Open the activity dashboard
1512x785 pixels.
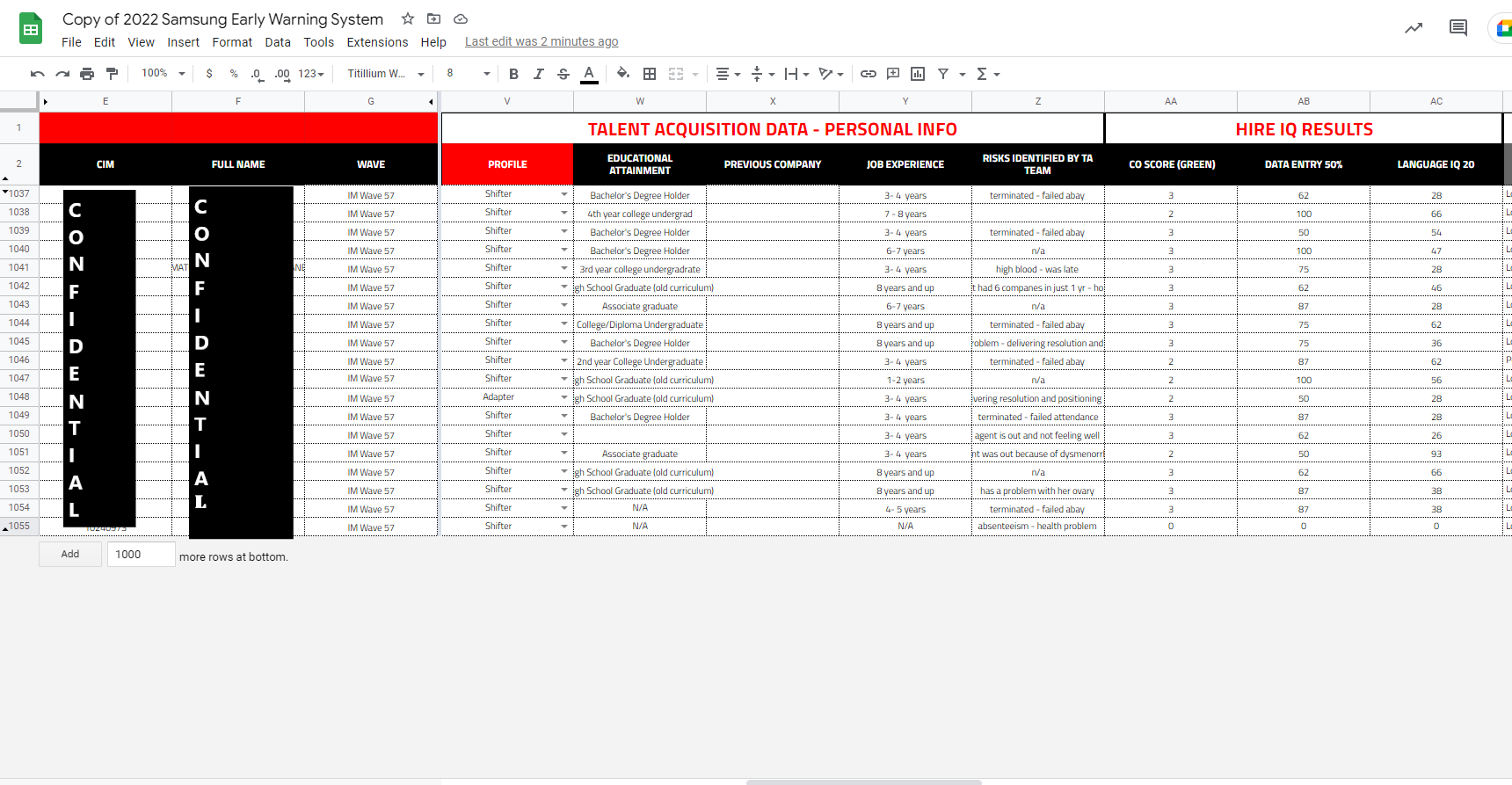click(x=1414, y=28)
